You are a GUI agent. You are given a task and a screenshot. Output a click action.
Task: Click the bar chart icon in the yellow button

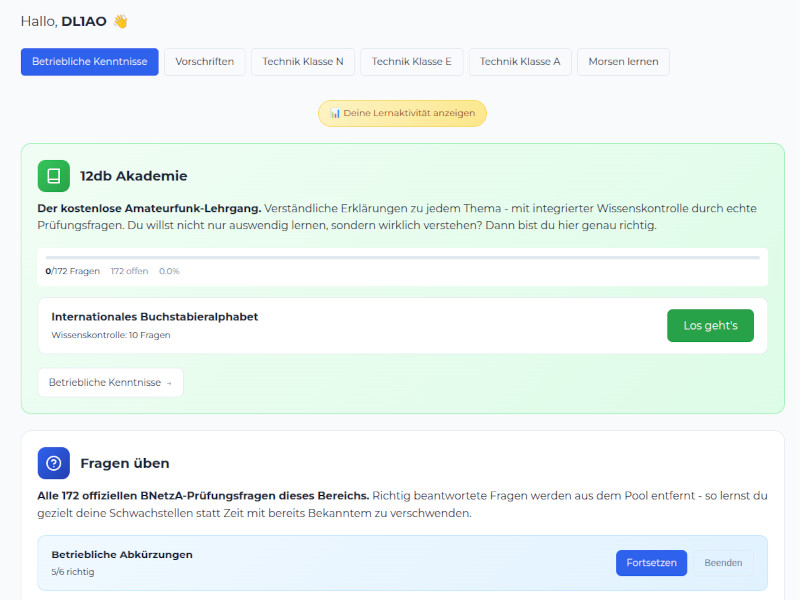pos(334,113)
